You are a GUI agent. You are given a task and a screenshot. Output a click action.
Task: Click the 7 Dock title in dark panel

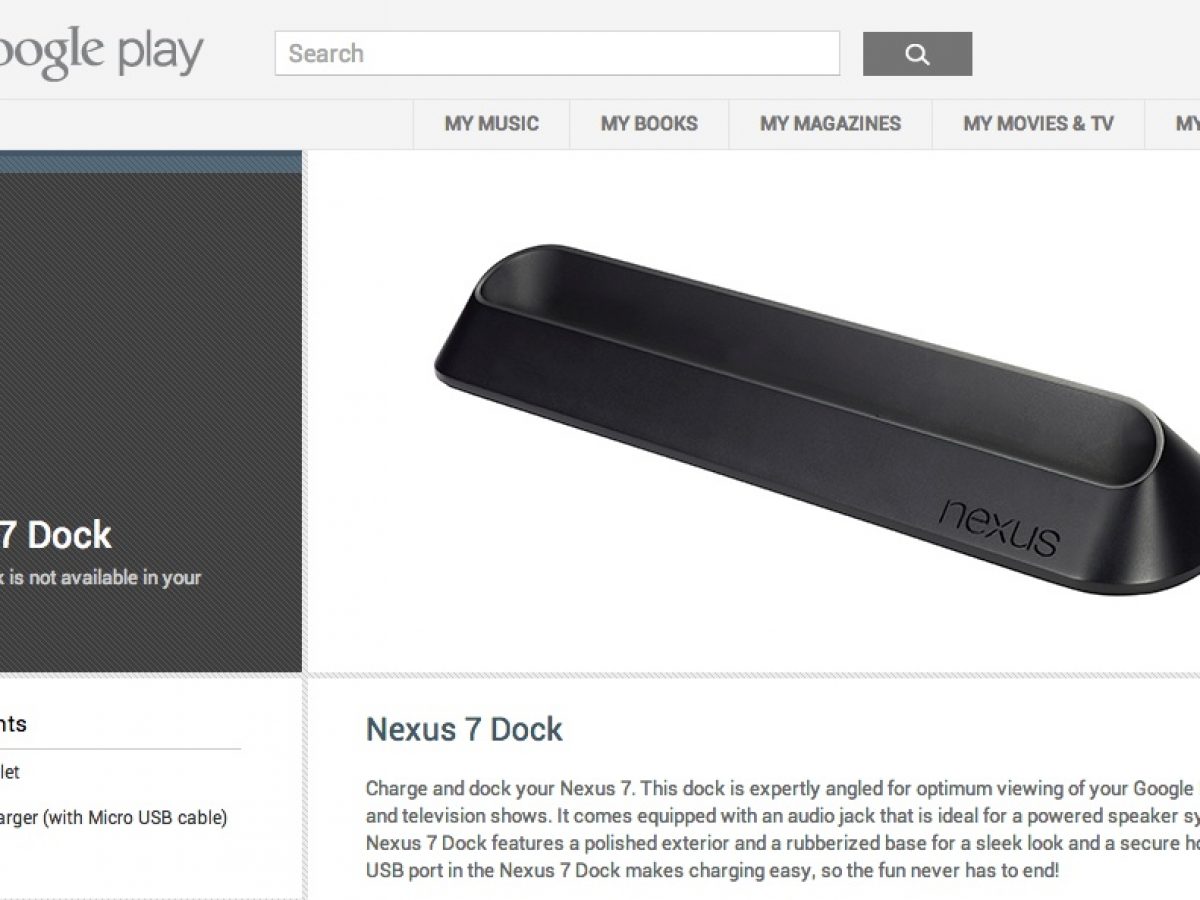click(x=56, y=536)
